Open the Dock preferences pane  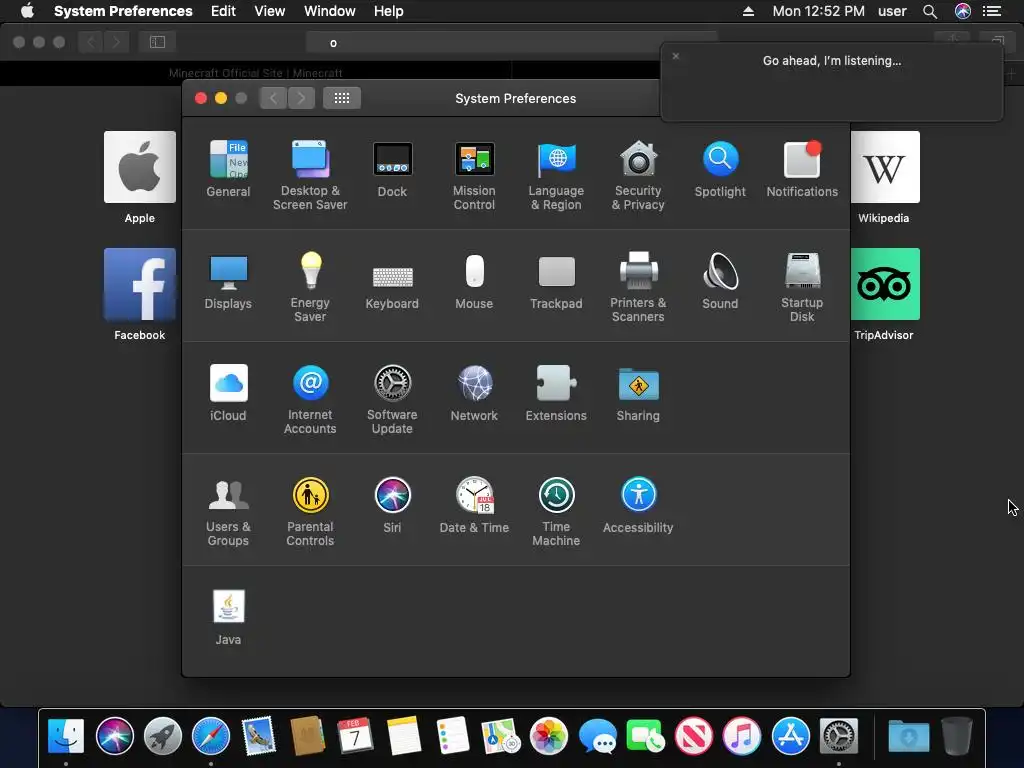392,168
